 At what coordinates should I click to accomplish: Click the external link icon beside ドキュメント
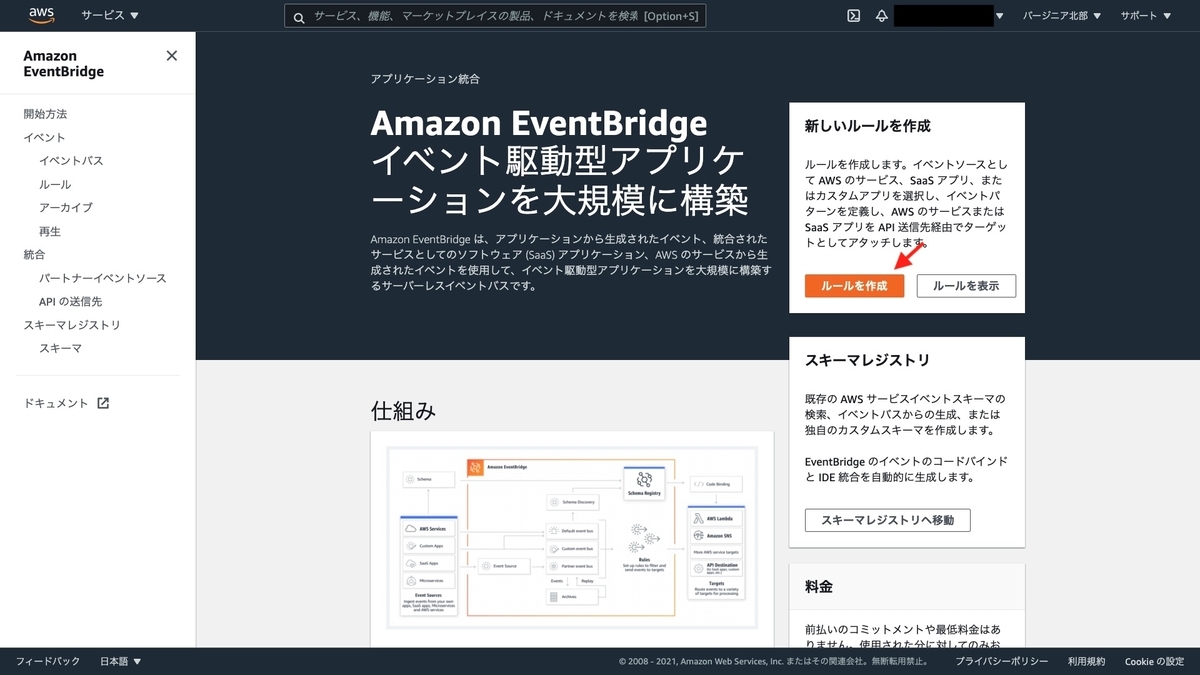(x=103, y=403)
